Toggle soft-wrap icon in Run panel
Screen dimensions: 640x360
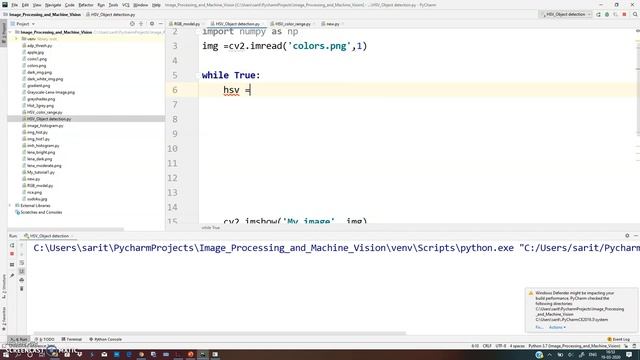tap(22, 262)
